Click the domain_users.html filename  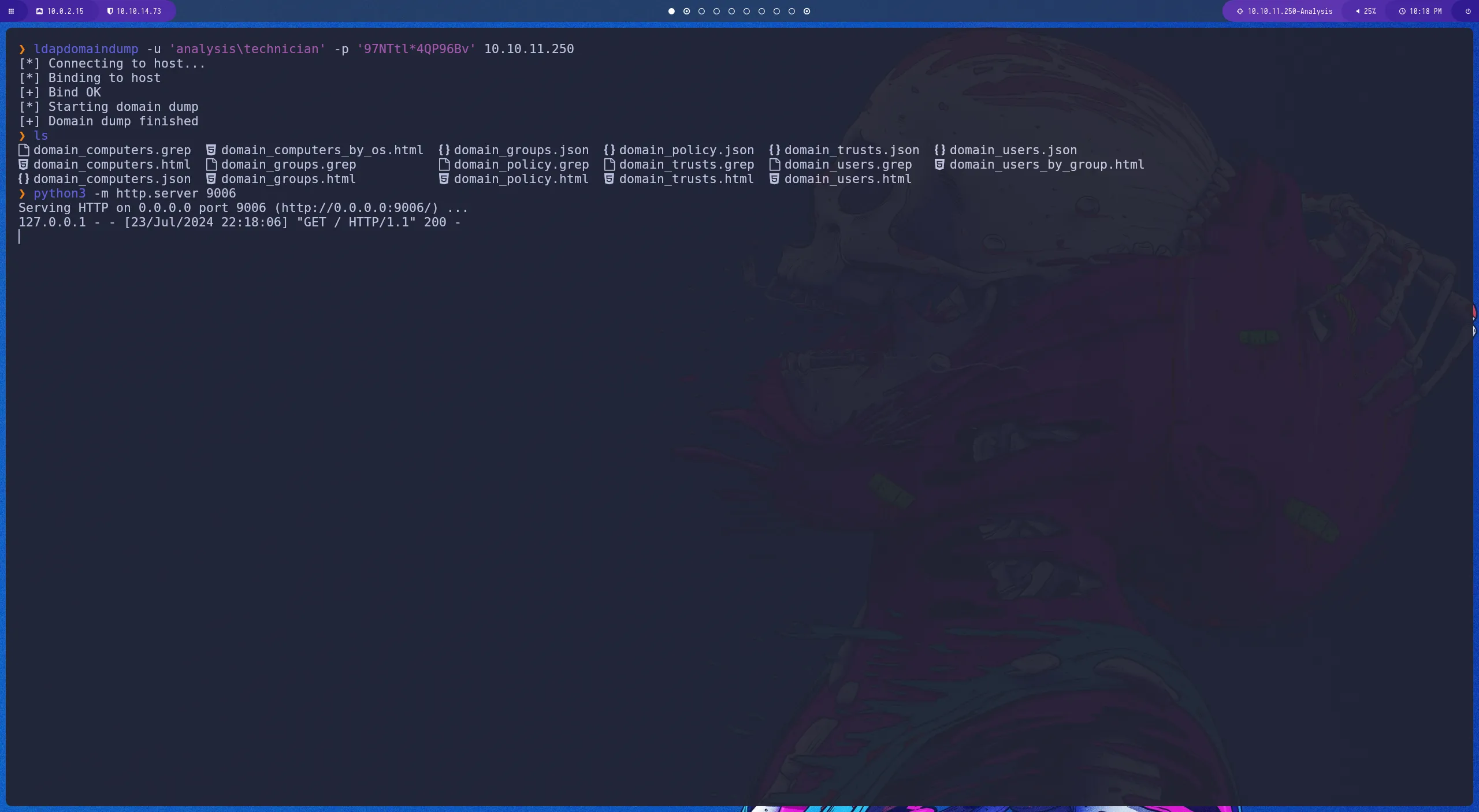848,179
